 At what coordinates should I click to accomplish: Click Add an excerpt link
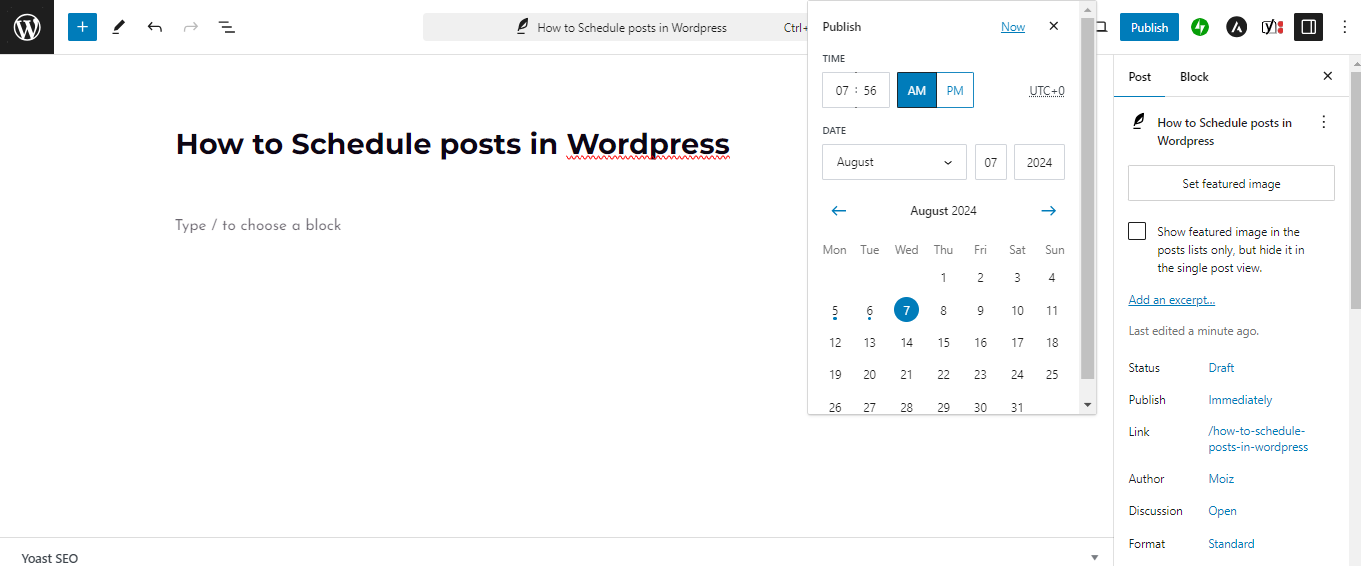coord(1172,299)
